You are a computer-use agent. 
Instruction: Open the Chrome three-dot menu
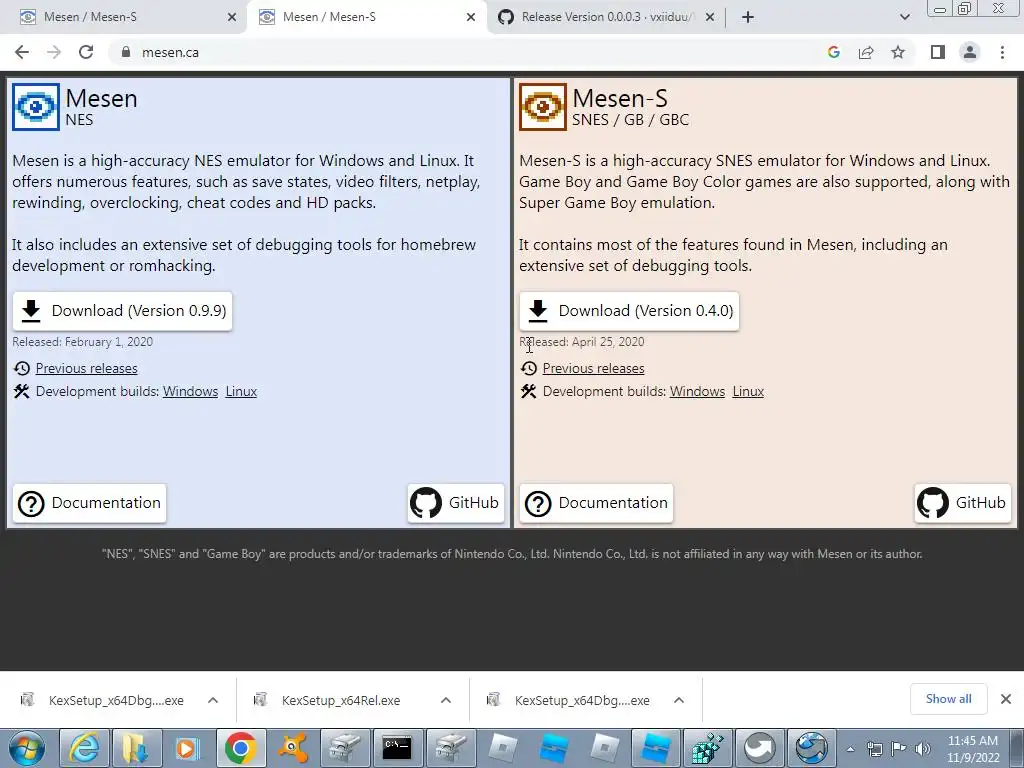pyautogui.click(x=1002, y=52)
